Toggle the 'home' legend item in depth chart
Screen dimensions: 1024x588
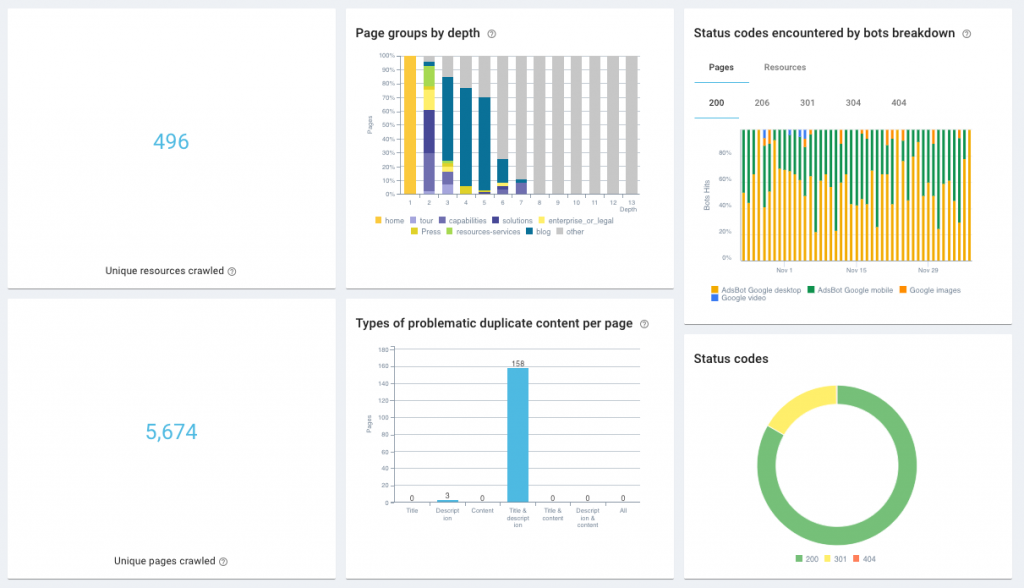(390, 220)
